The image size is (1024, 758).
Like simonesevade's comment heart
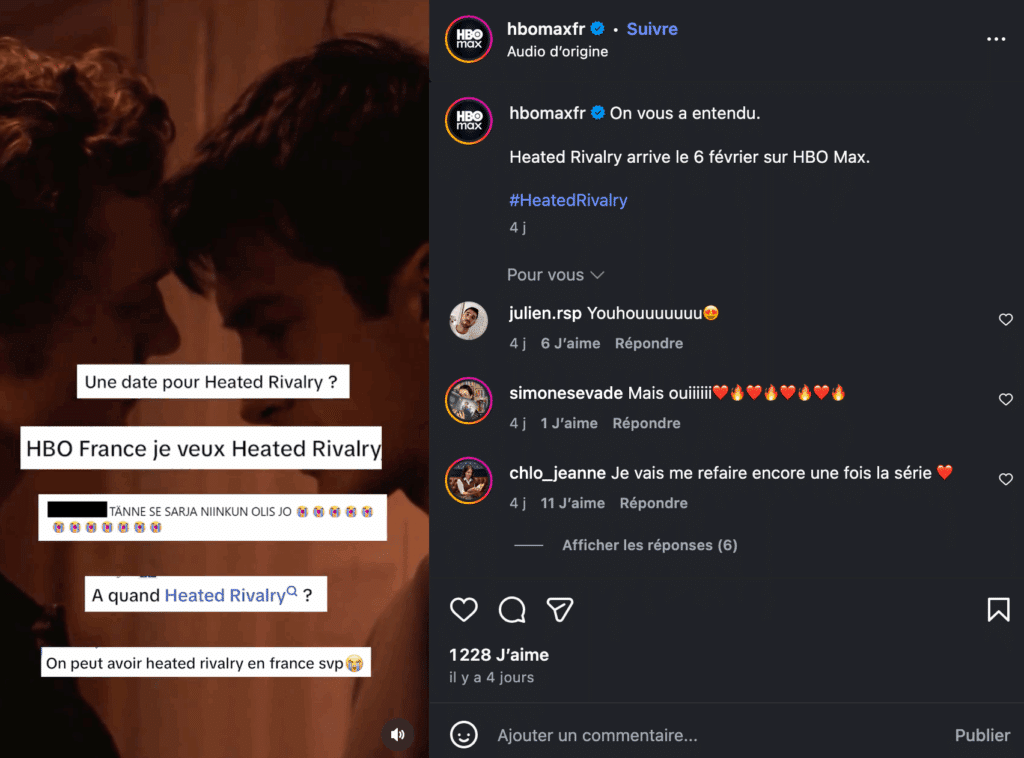point(1006,400)
